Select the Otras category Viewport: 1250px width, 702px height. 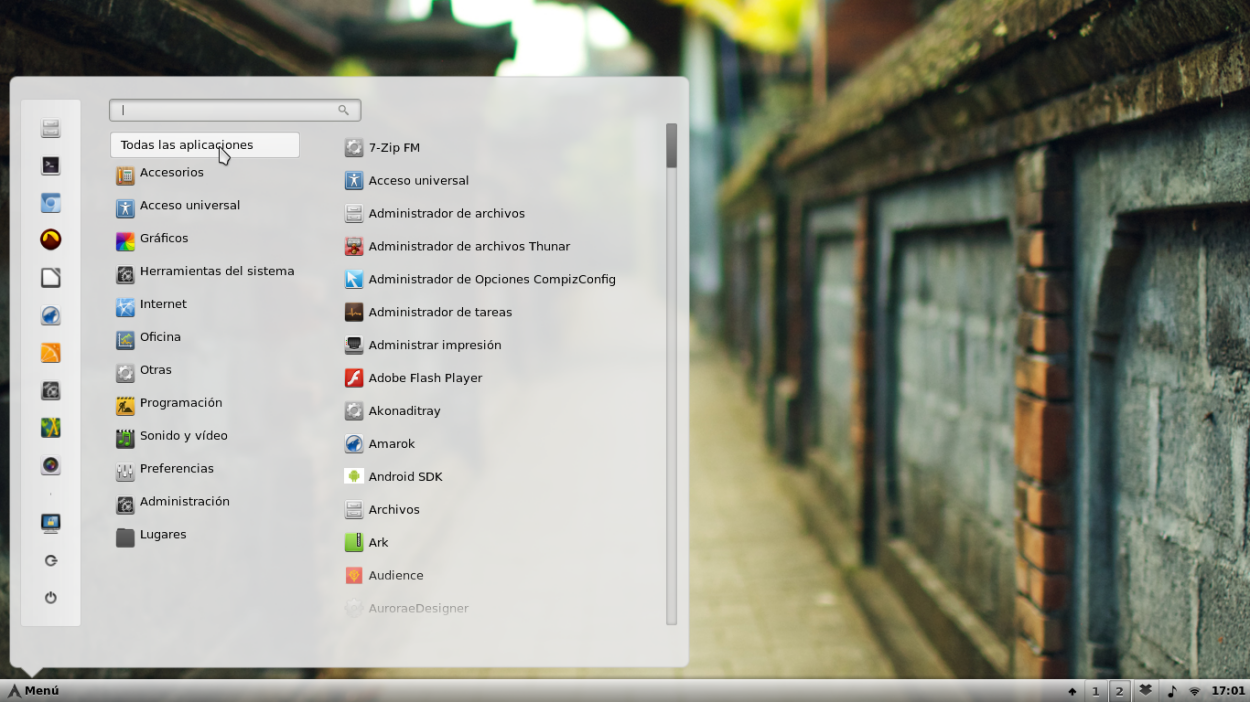click(144, 370)
